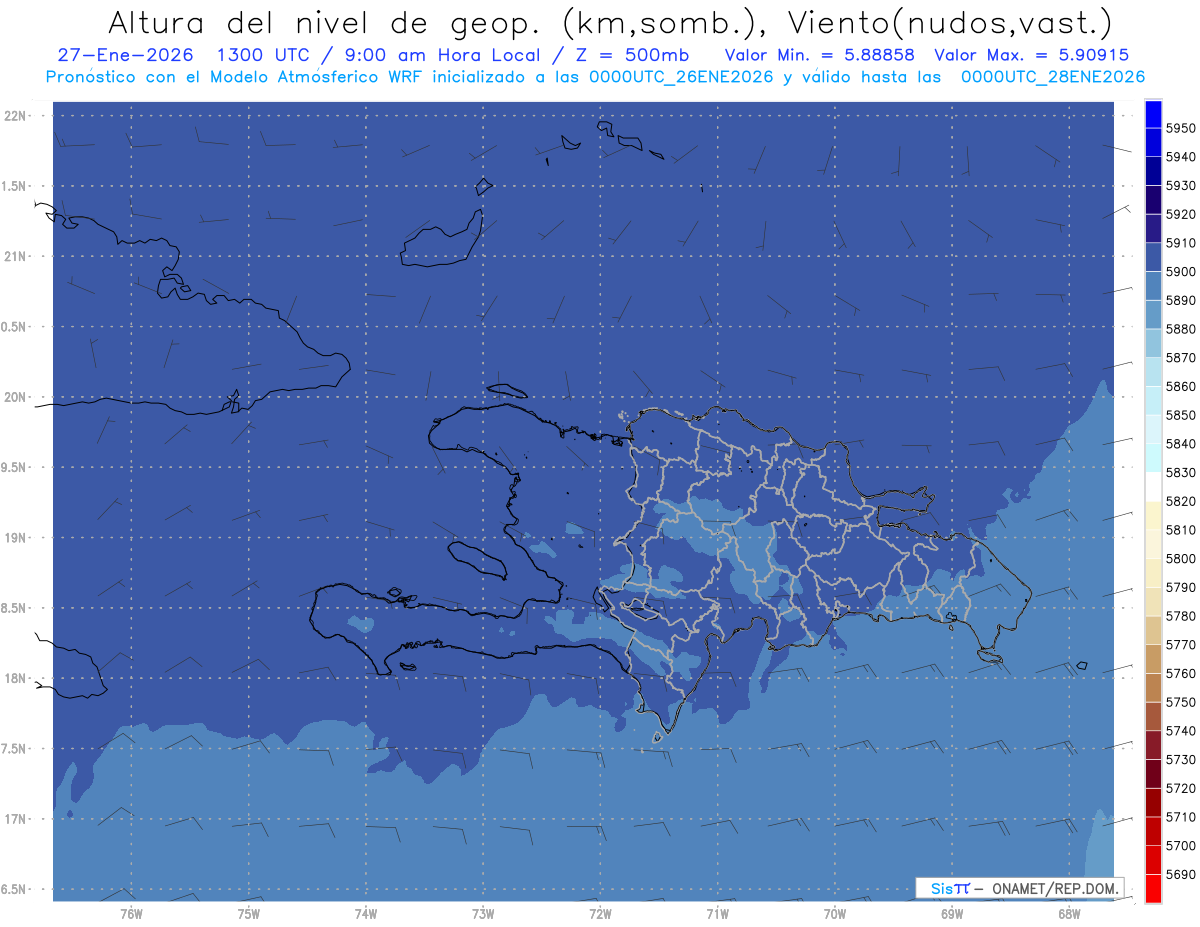Click the 5730 legend value
The width and height of the screenshot is (1200, 927).
pos(1180,760)
